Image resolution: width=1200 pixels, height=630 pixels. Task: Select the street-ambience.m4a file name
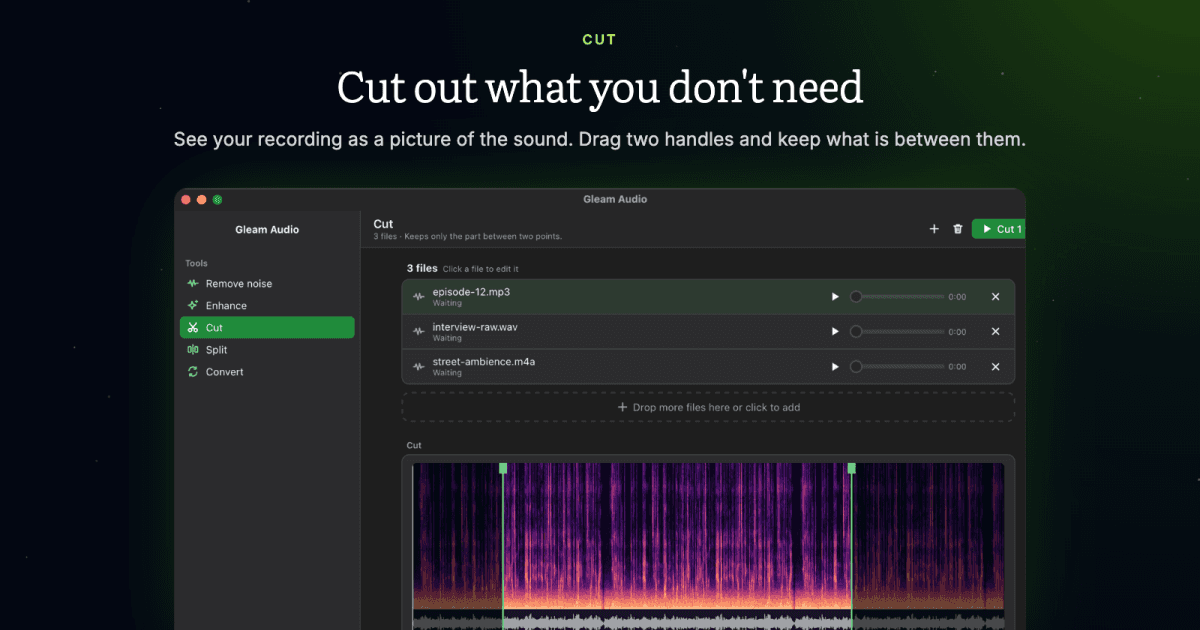(484, 362)
